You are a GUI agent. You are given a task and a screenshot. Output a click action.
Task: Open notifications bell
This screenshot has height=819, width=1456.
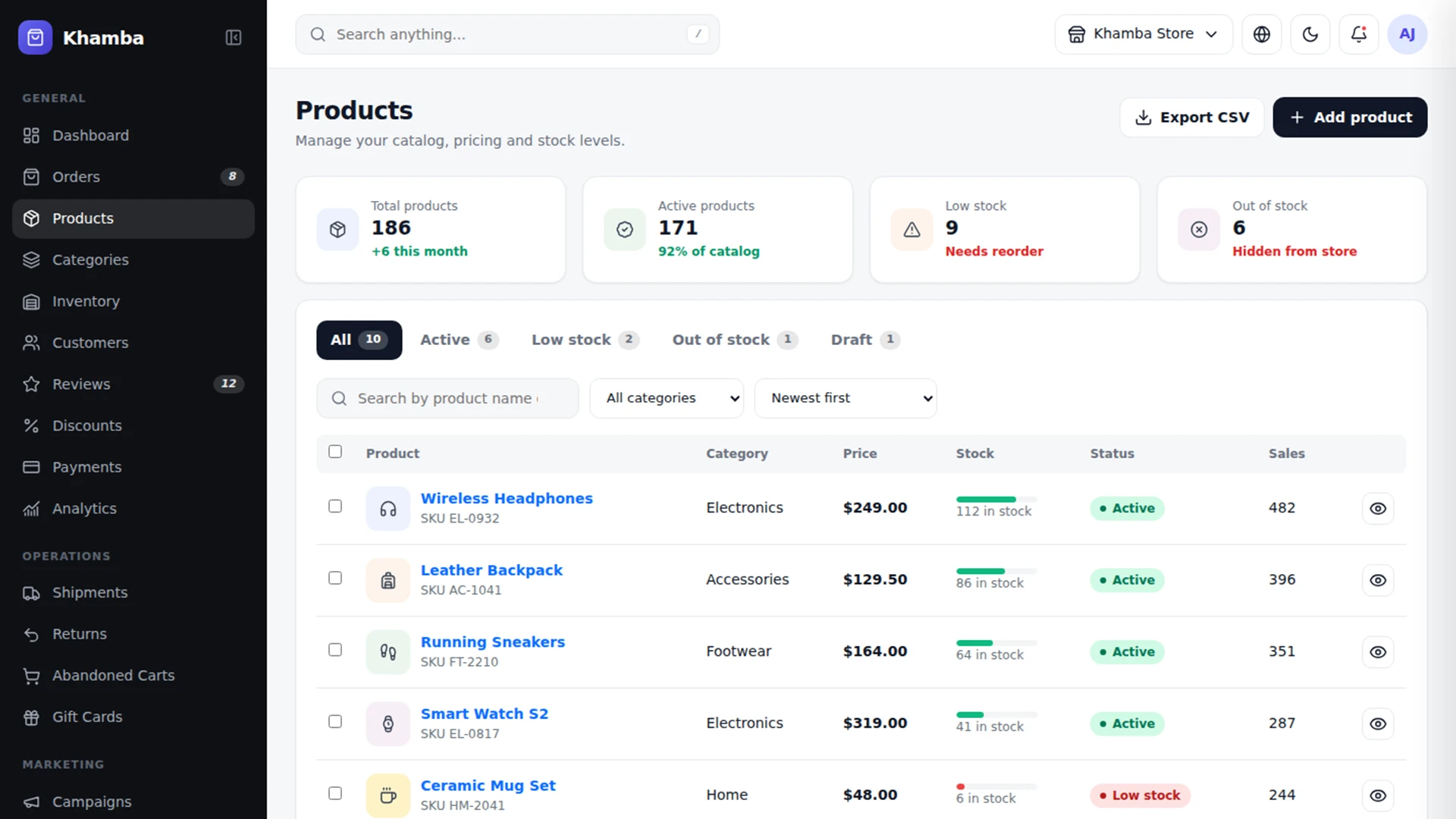click(1359, 34)
